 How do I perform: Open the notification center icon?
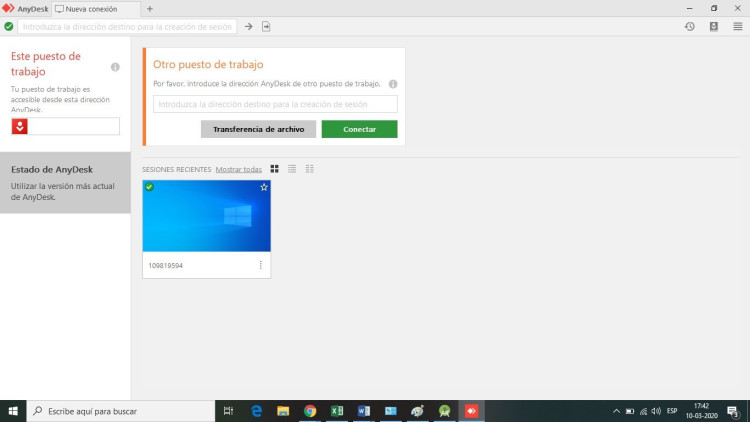[733, 411]
